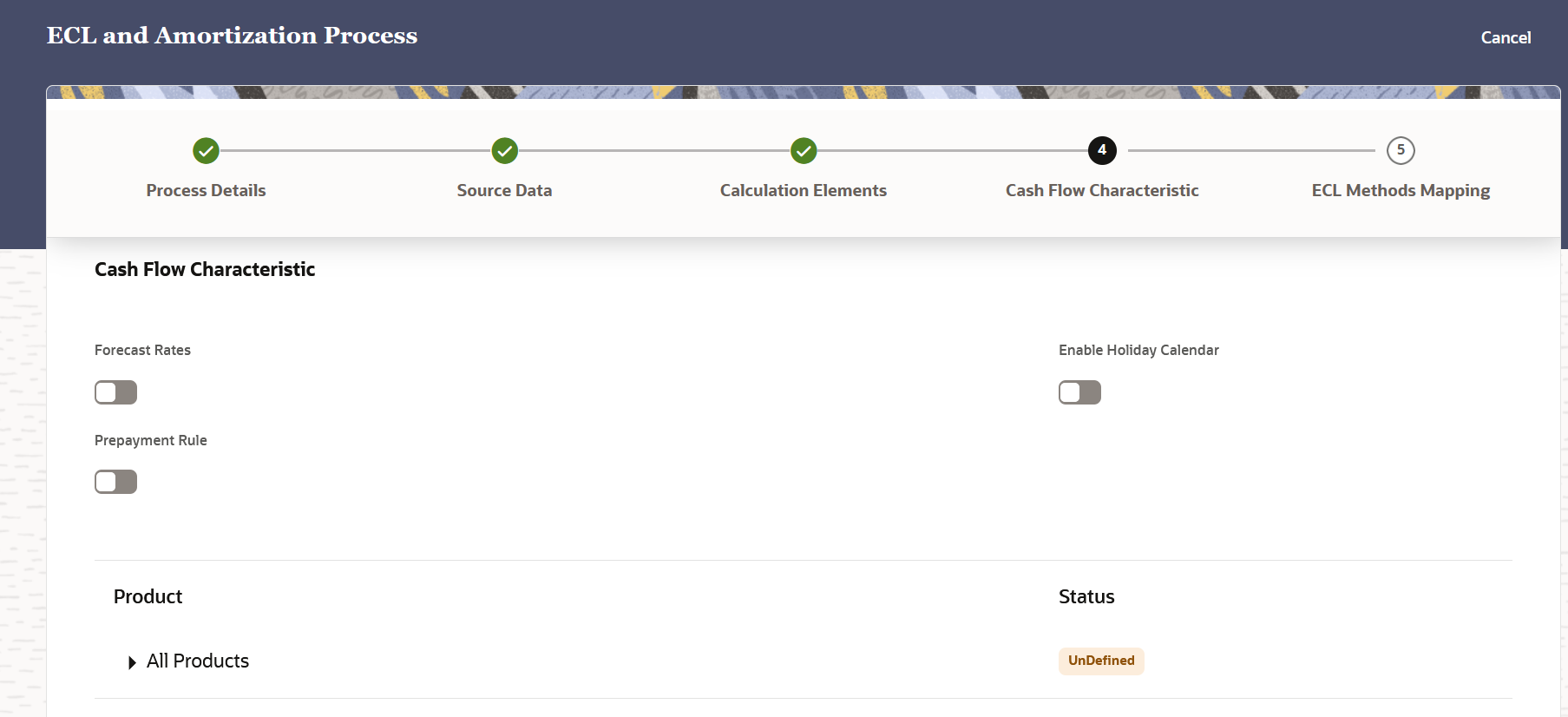Go to ECL Methods Mapping step label

tap(1401, 191)
